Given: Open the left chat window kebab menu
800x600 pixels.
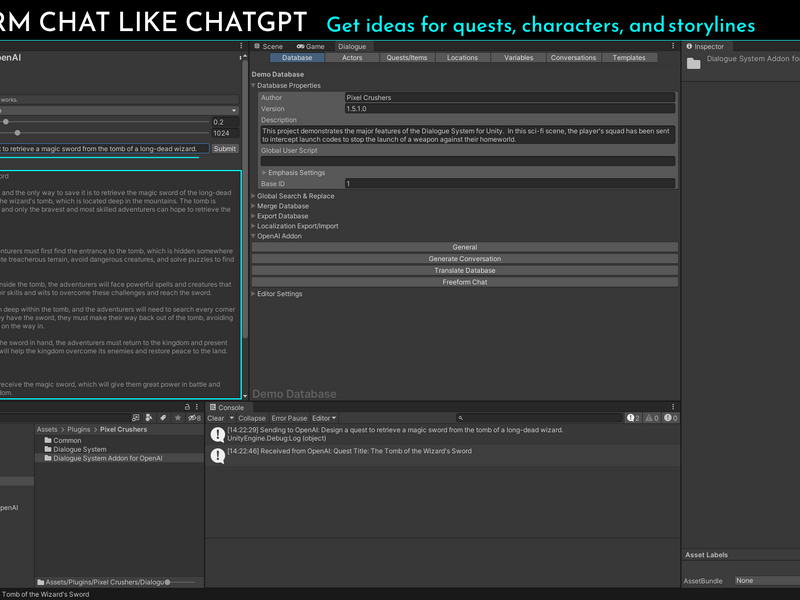Looking at the screenshot, I should [241, 45].
